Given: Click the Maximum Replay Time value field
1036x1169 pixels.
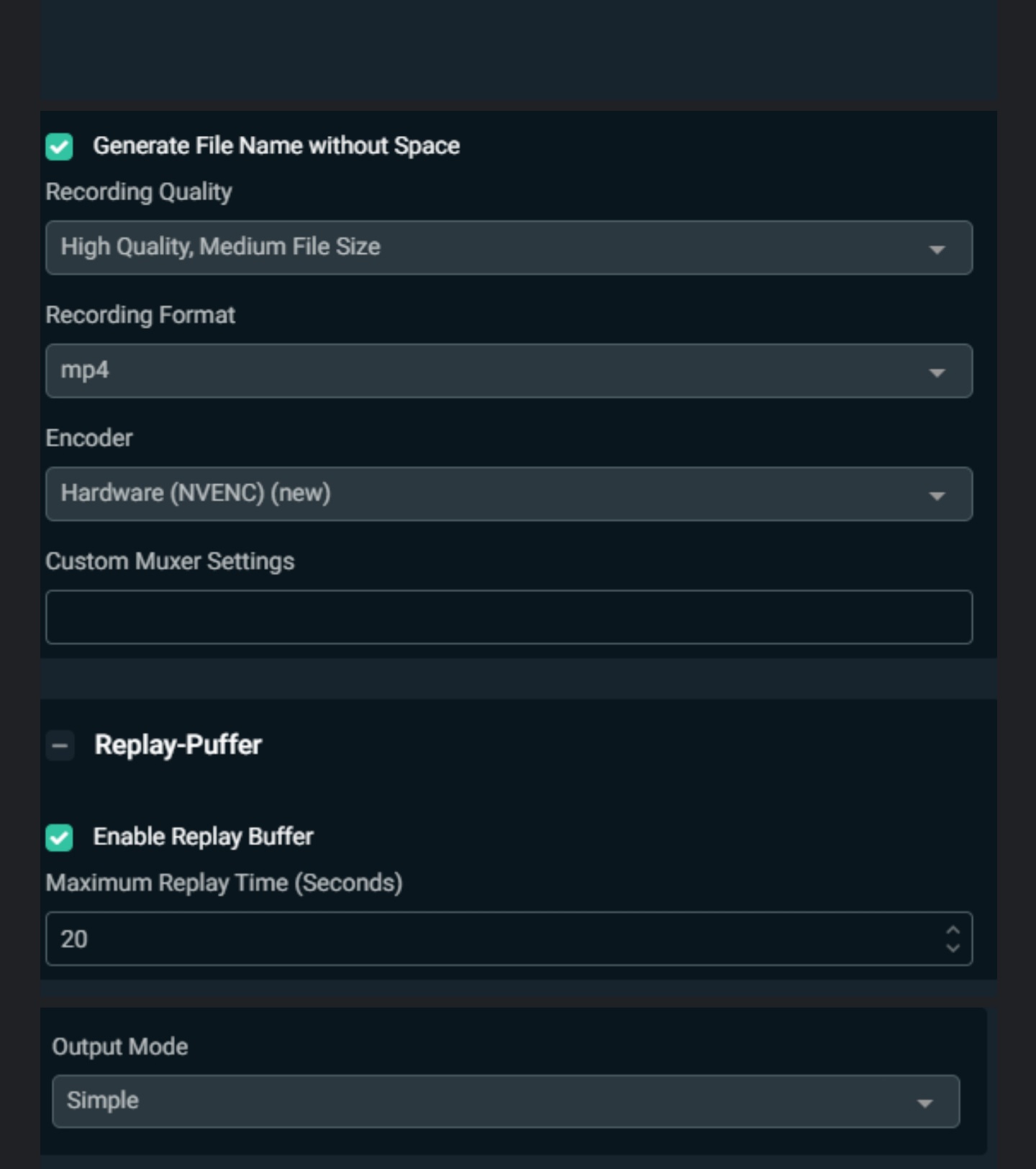Looking at the screenshot, I should [489, 939].
